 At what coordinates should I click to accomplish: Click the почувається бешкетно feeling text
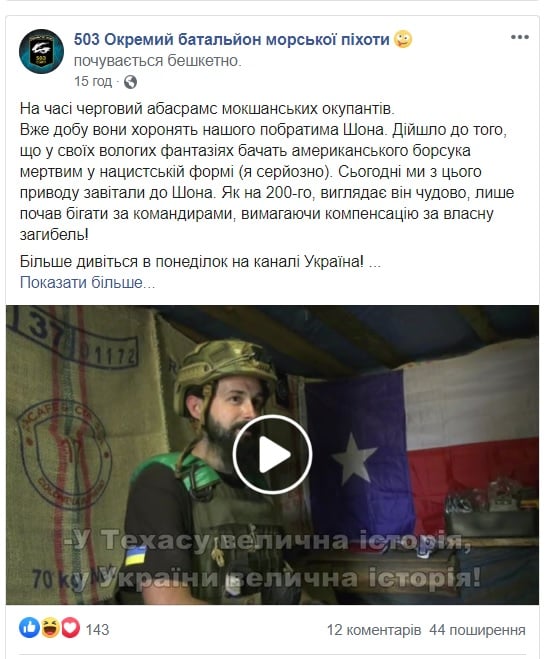[158, 61]
